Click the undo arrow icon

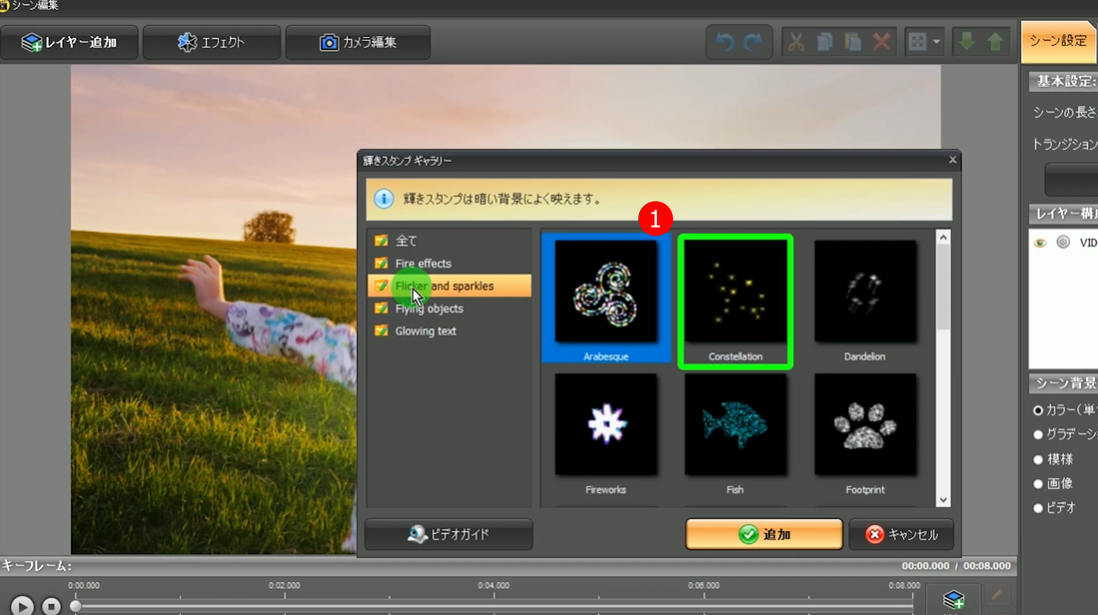click(724, 43)
